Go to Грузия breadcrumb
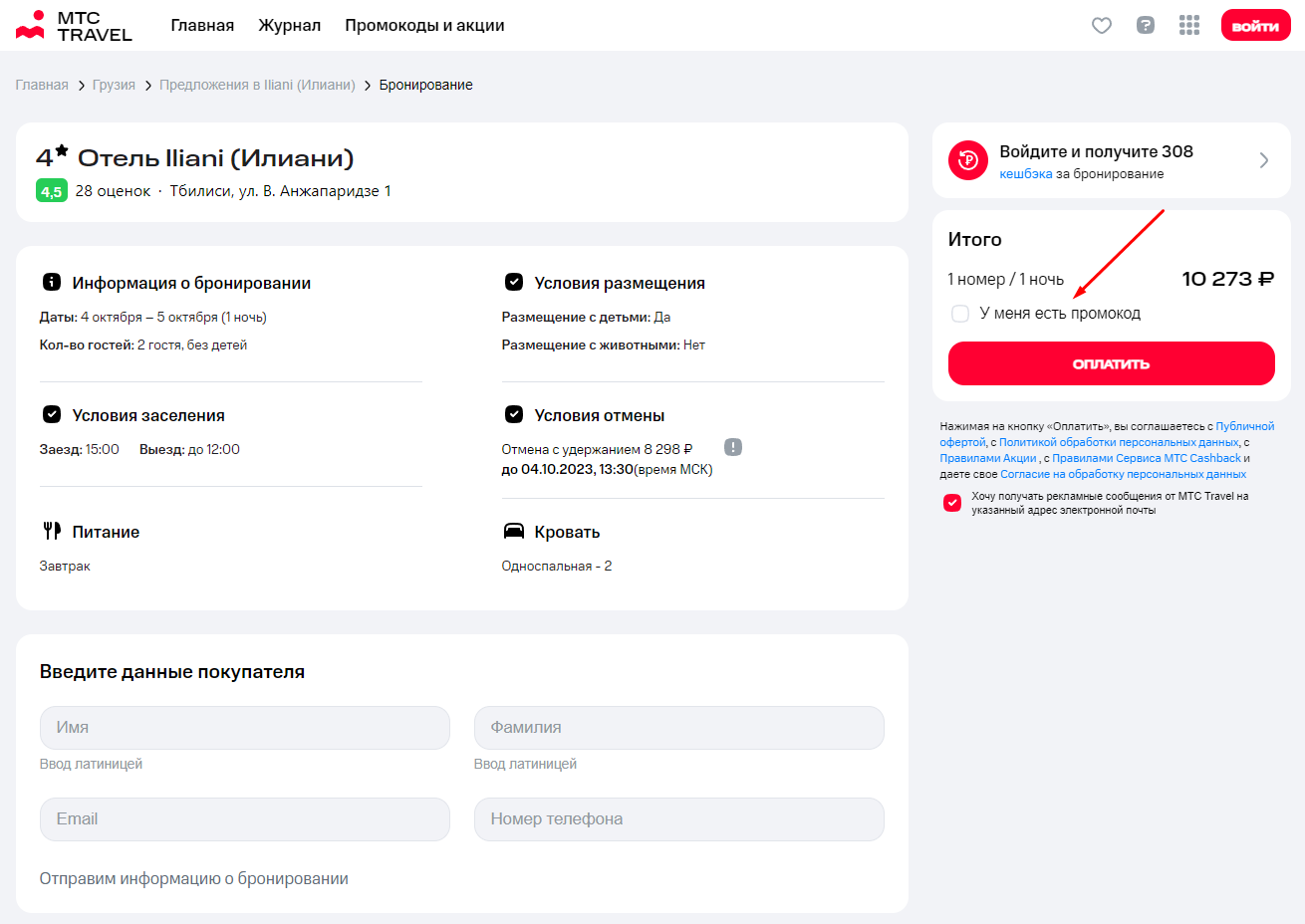The height and width of the screenshot is (924, 1305). click(114, 85)
